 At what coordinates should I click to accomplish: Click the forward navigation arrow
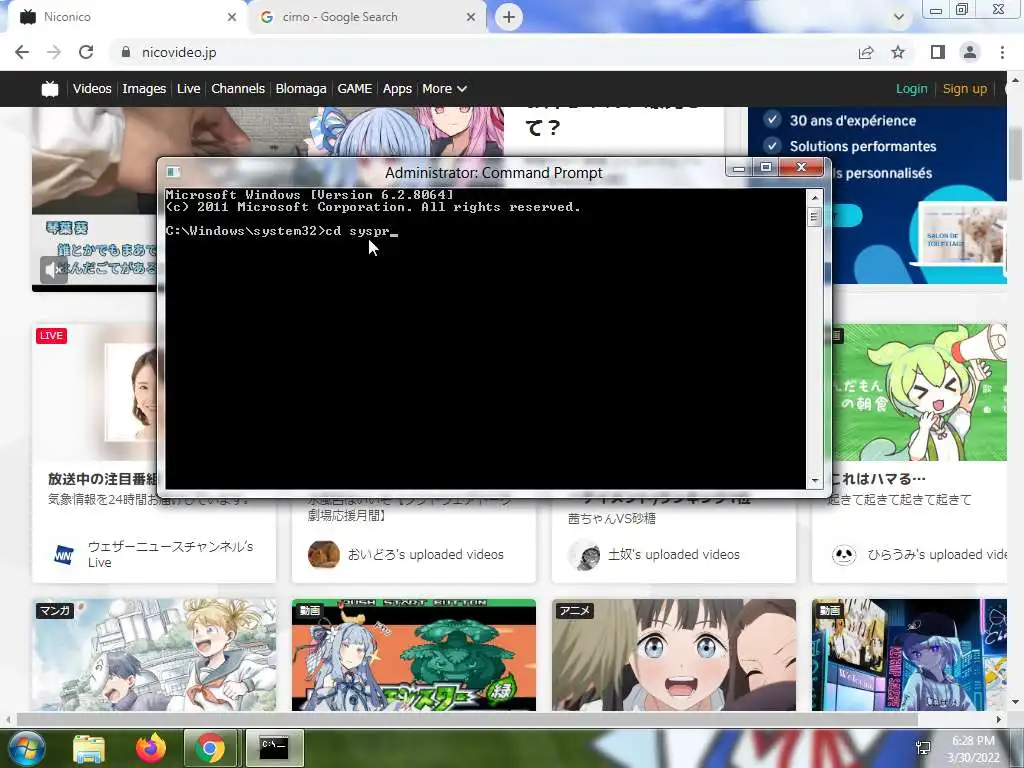tap(54, 52)
